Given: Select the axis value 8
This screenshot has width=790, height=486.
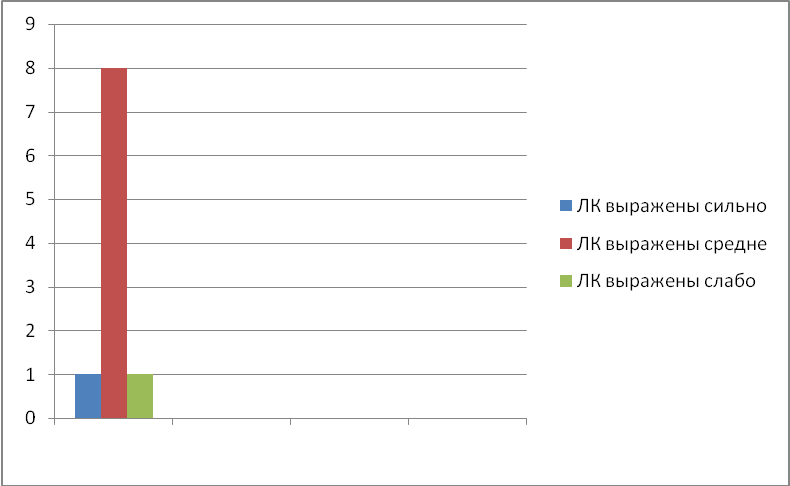Looking at the screenshot, I should pos(30,68).
